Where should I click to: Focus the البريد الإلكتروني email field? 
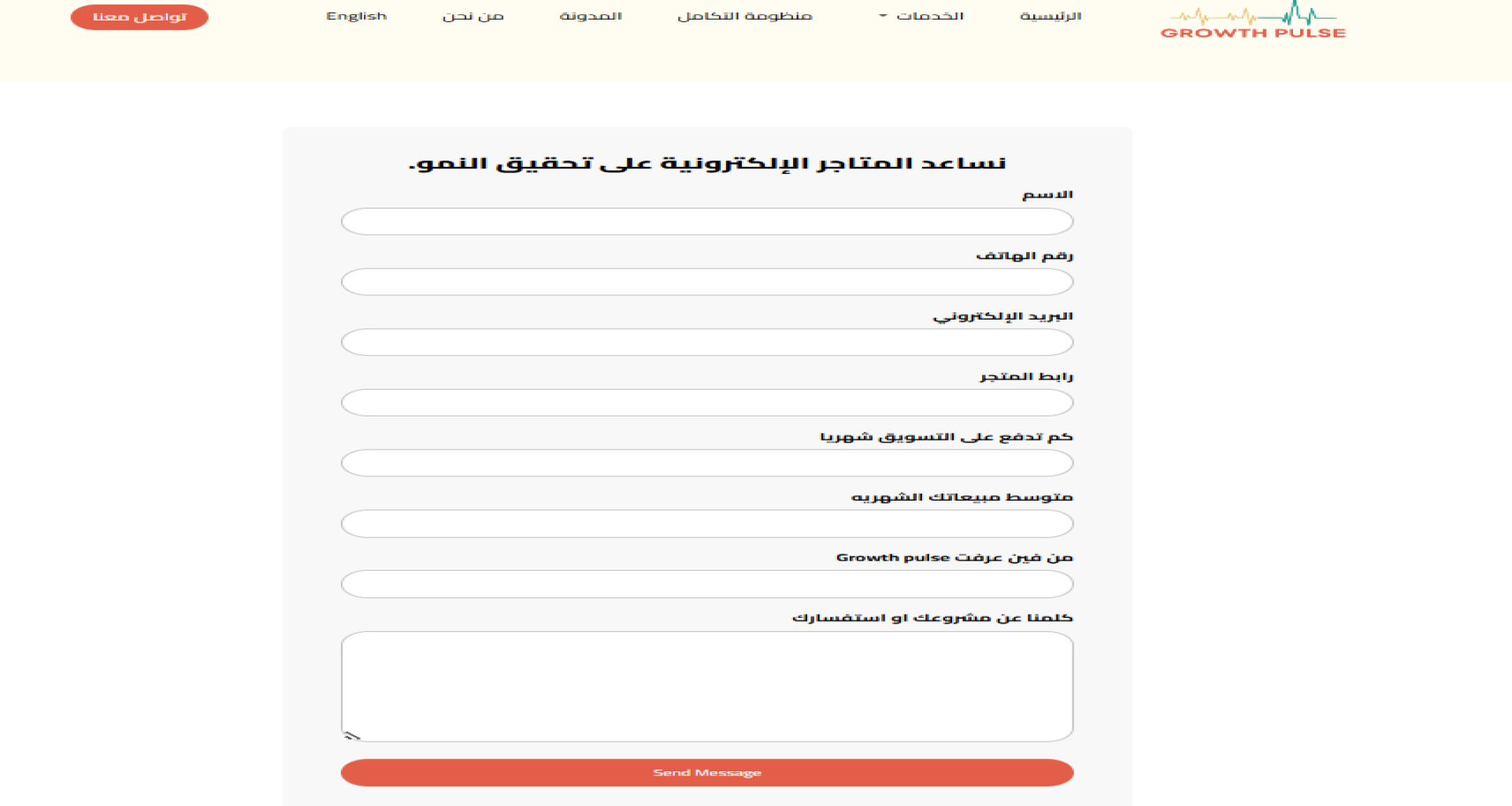(x=707, y=342)
